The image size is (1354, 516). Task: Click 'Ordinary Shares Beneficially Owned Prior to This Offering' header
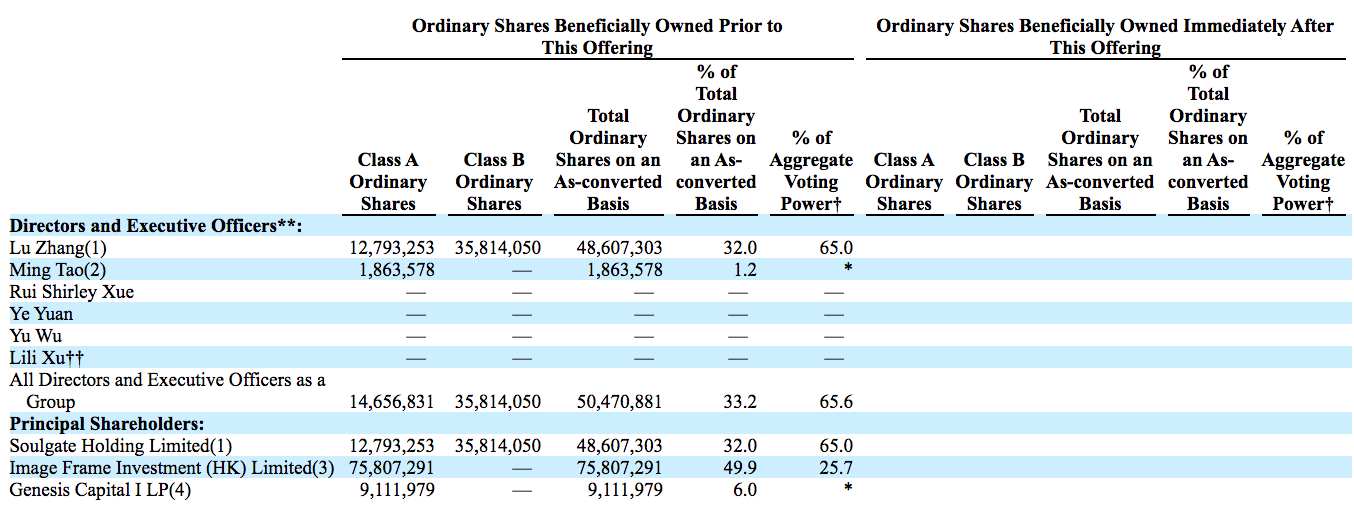[598, 37]
